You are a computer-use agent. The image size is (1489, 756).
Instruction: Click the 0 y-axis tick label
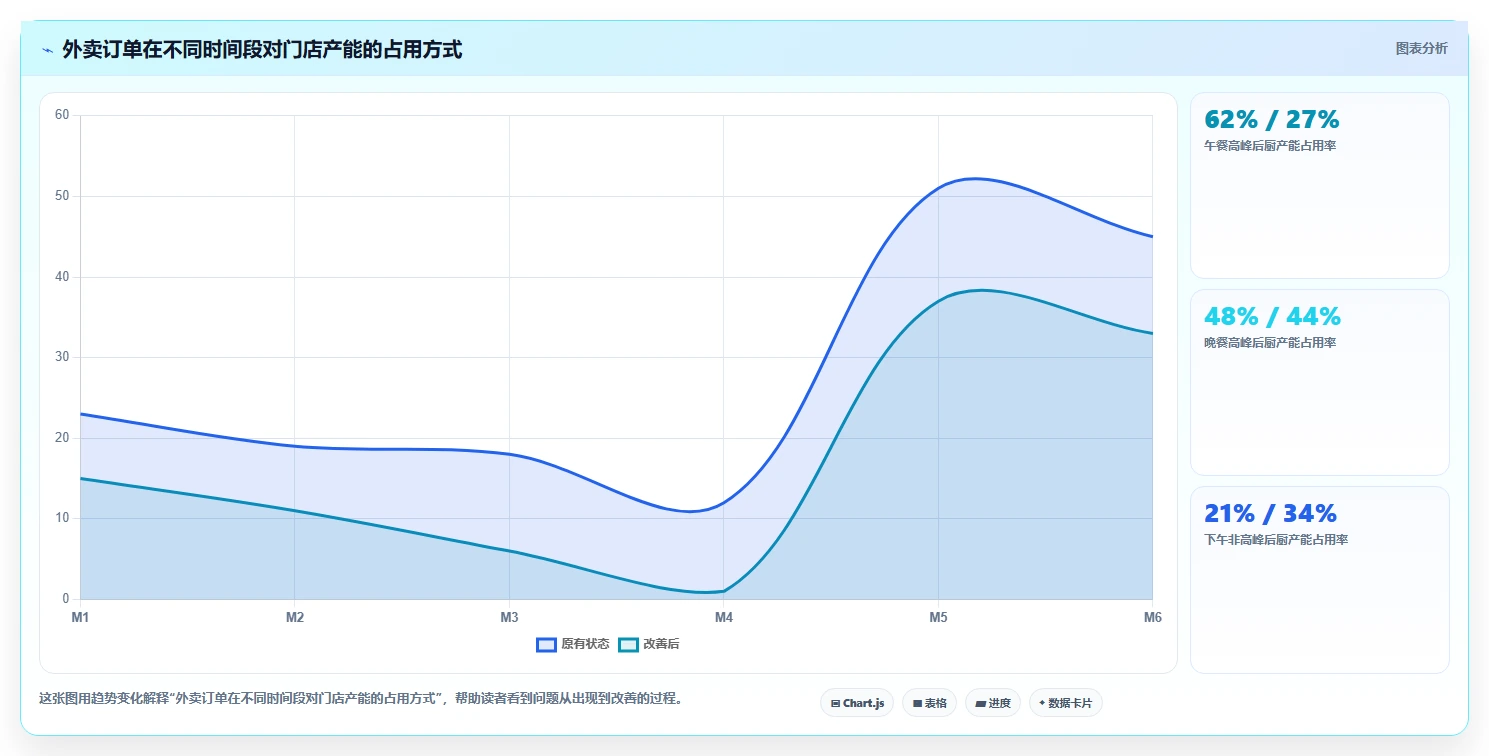click(66, 599)
